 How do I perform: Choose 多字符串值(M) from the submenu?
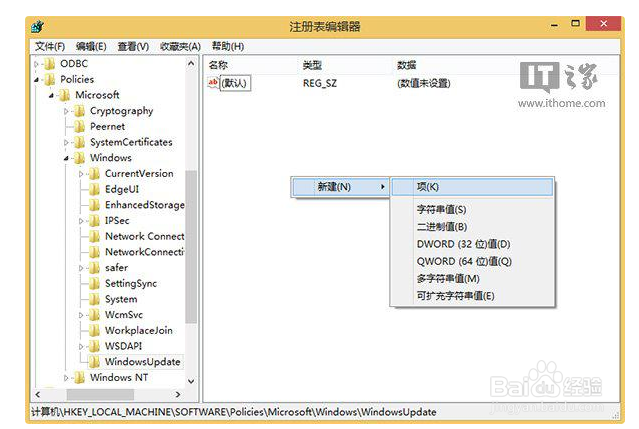click(448, 279)
